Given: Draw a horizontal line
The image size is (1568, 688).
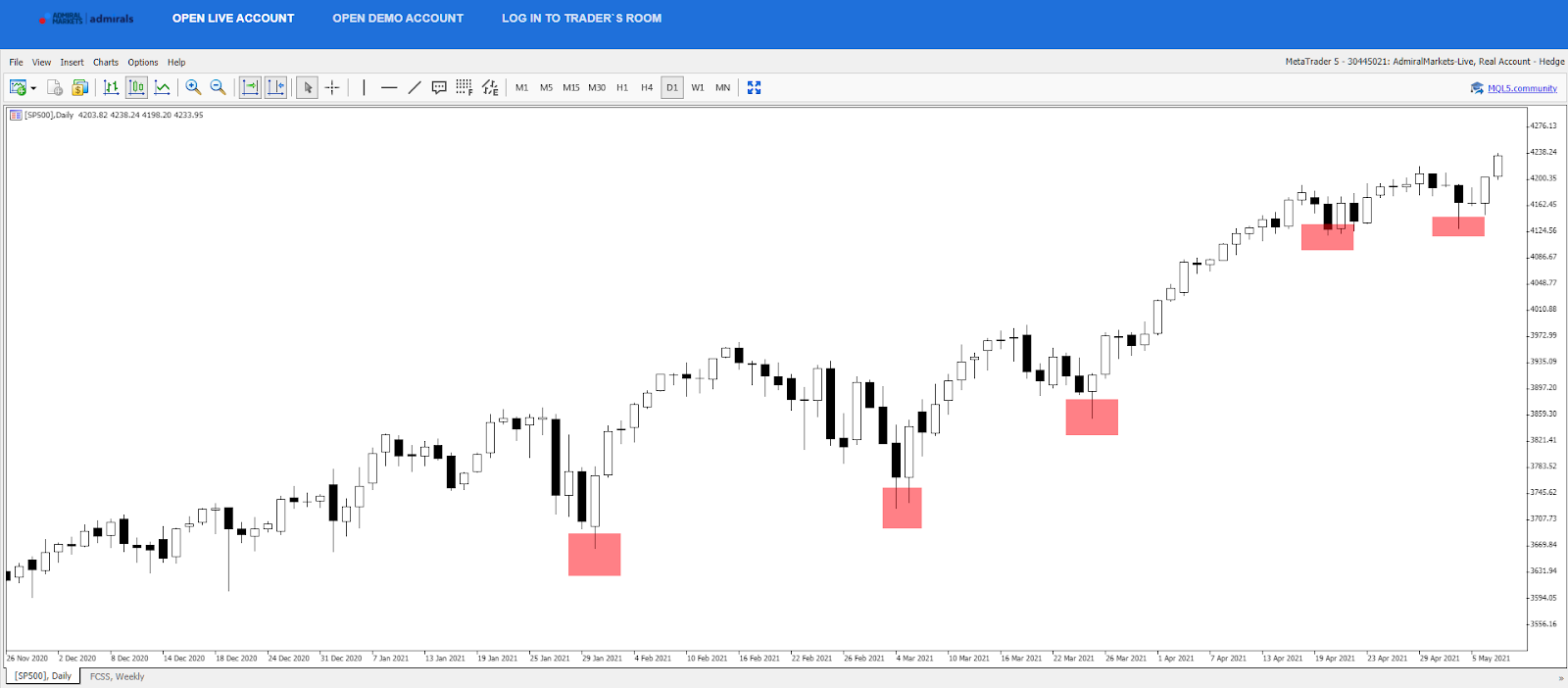Looking at the screenshot, I should [389, 87].
